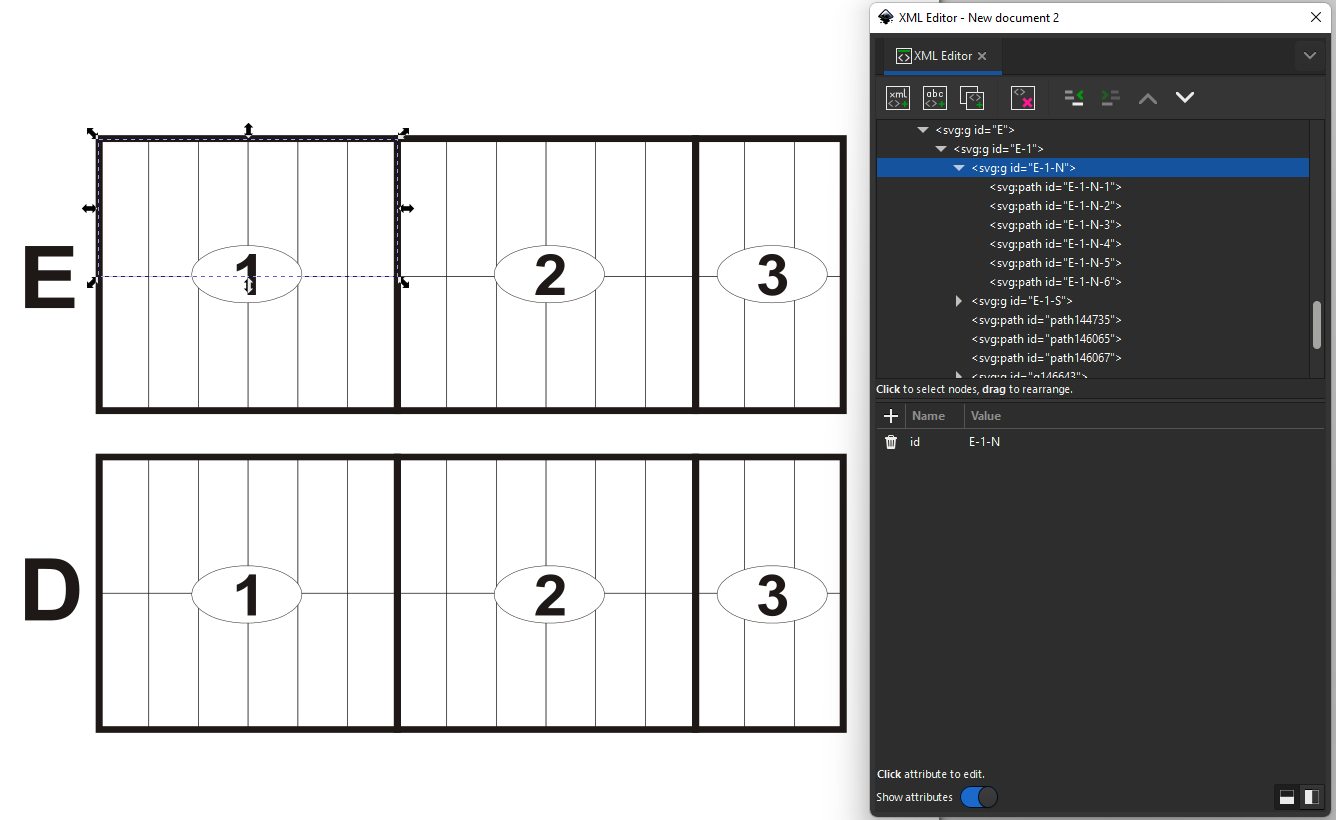Expand the svg:g id="E-1-S" node
The width and height of the screenshot is (1336, 820).
(958, 300)
